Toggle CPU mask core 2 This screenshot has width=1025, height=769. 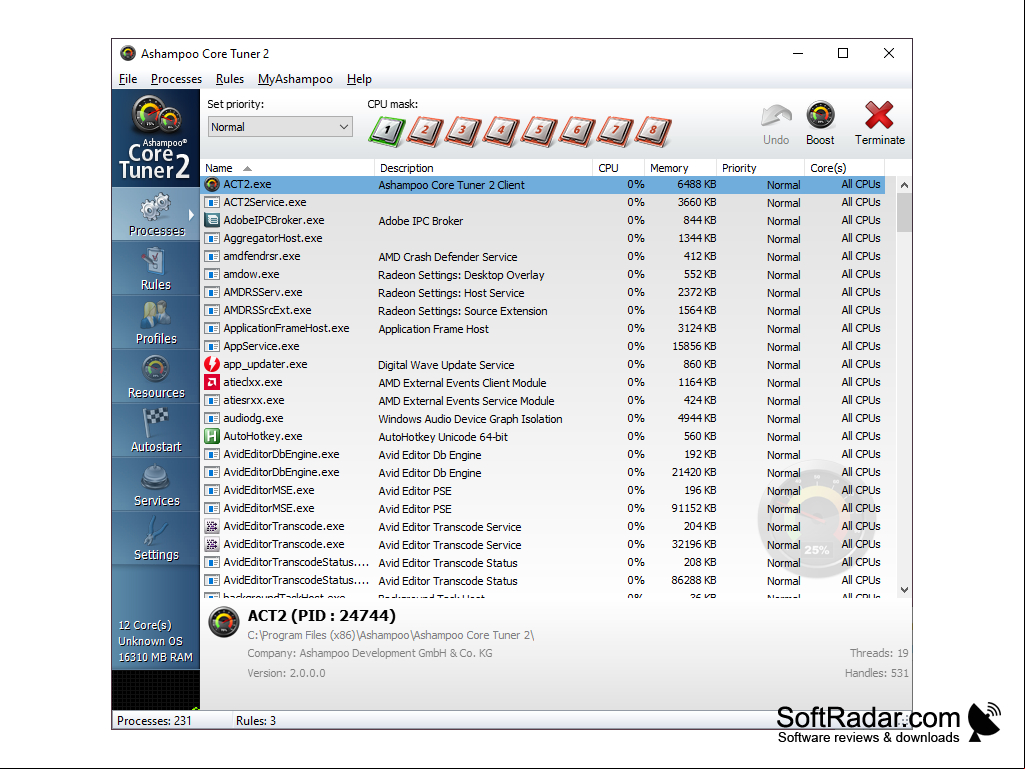click(x=425, y=131)
